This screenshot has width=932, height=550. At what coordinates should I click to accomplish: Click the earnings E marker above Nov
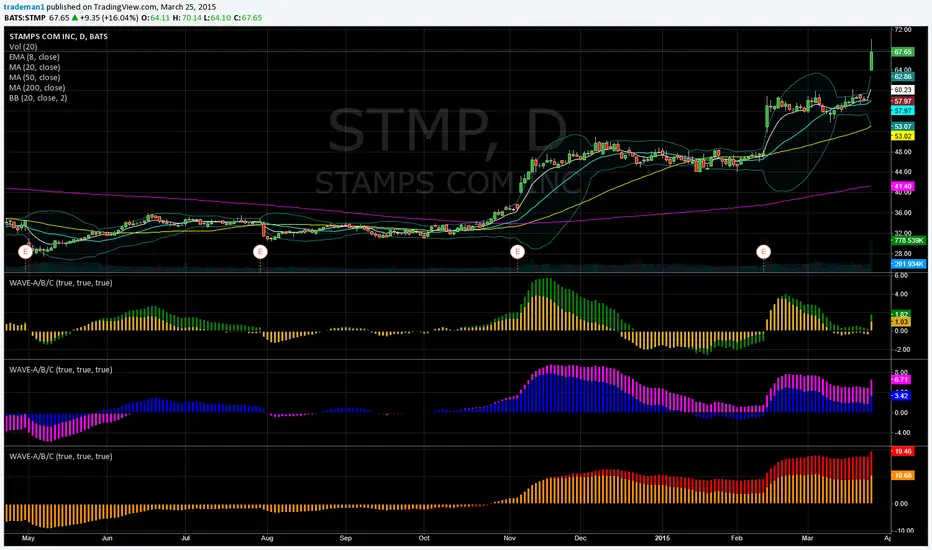pyautogui.click(x=517, y=252)
